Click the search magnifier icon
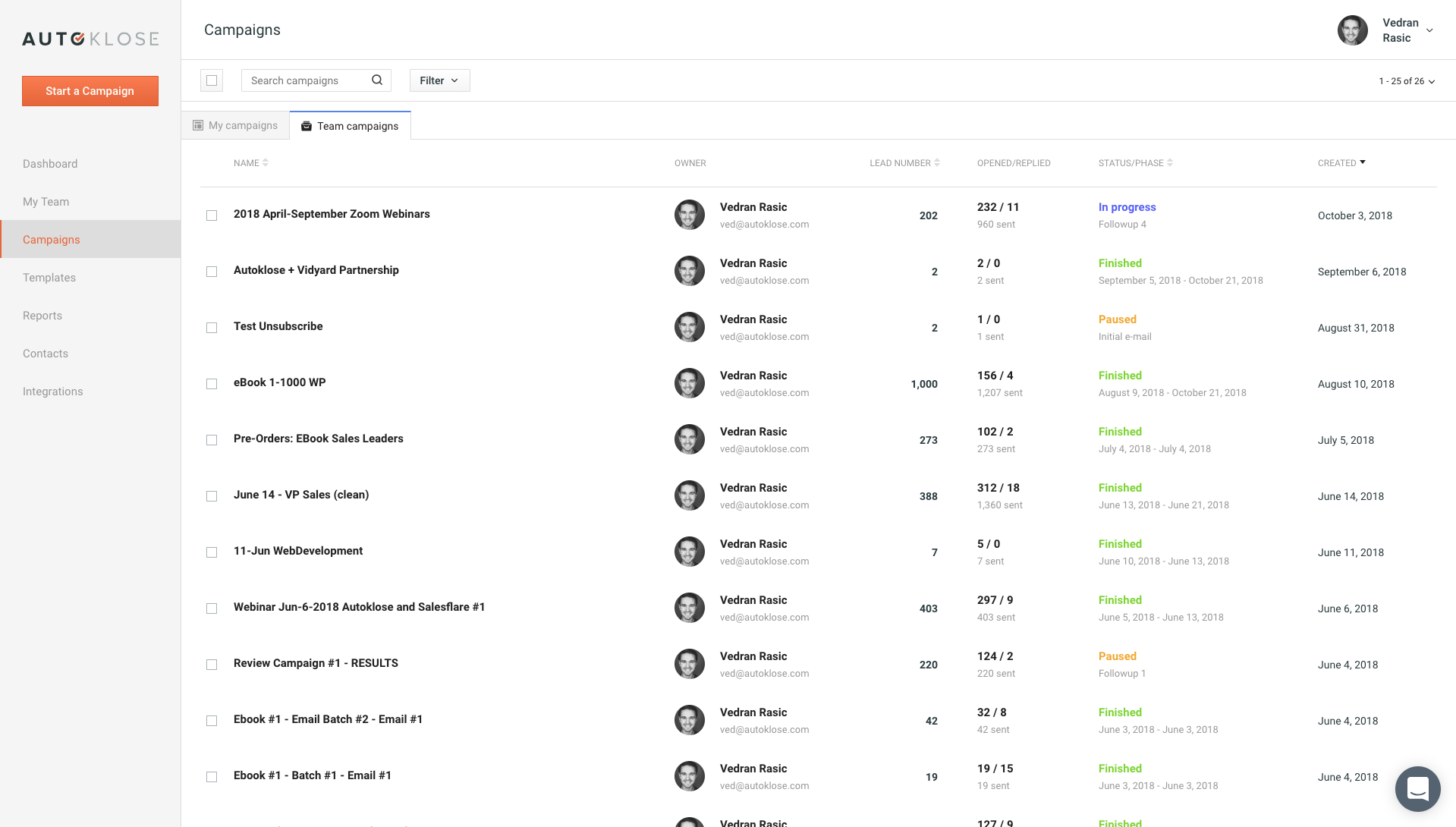 click(x=377, y=80)
